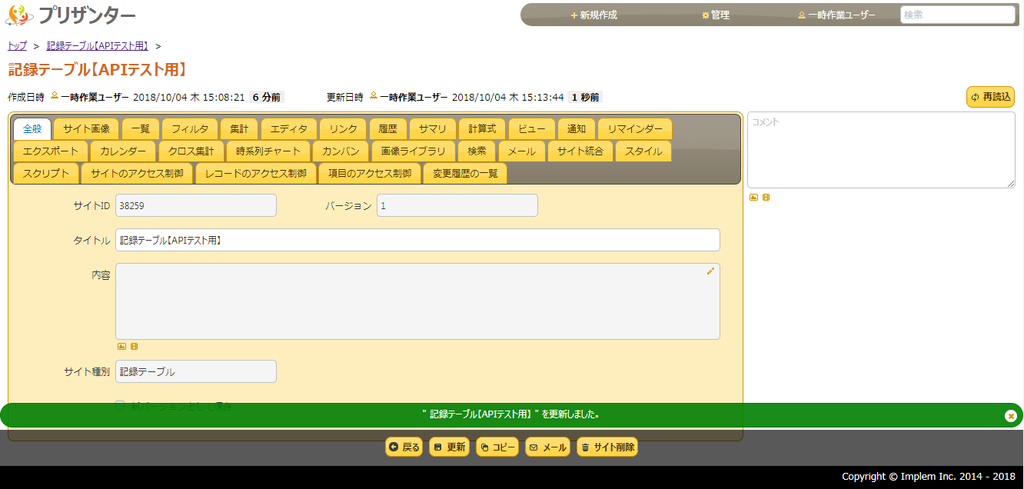Open the 新規作成 menu
Screen dimensions: 1024x489
point(594,15)
